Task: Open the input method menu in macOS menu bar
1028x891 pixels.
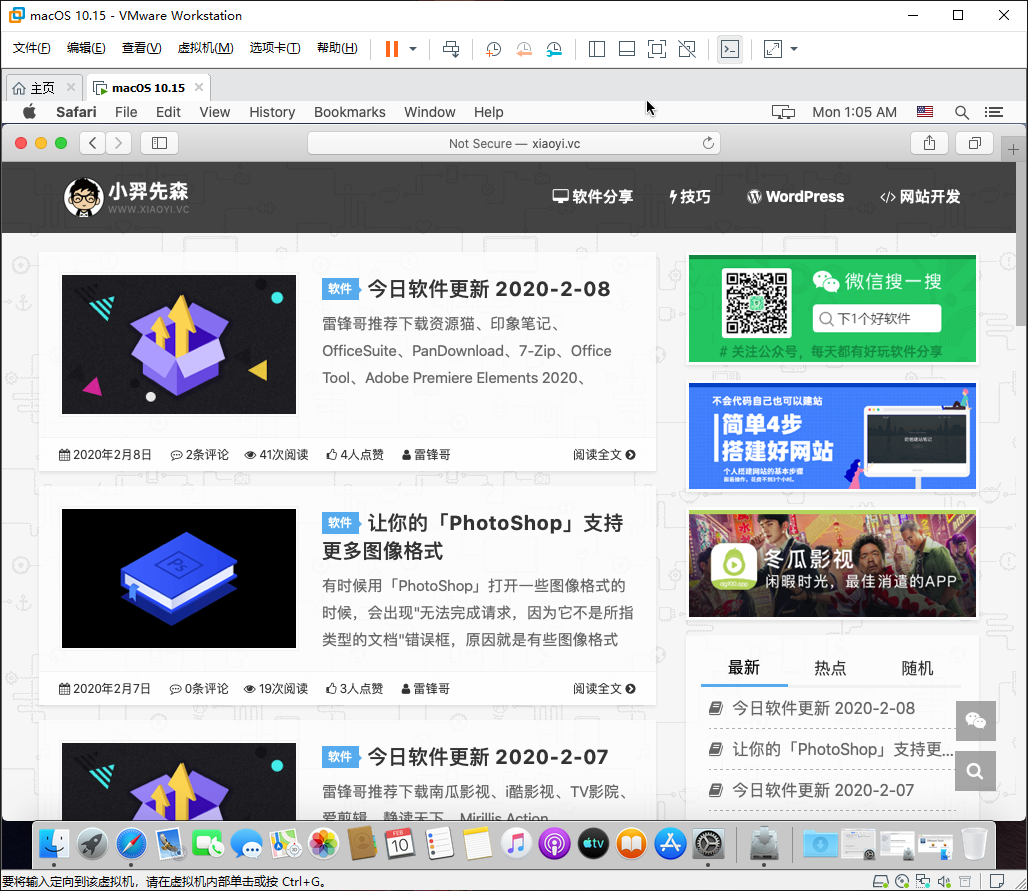Action: pyautogui.click(x=924, y=112)
